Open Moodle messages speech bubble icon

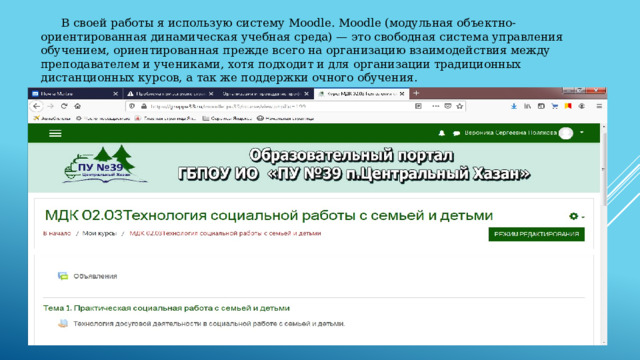pos(456,133)
